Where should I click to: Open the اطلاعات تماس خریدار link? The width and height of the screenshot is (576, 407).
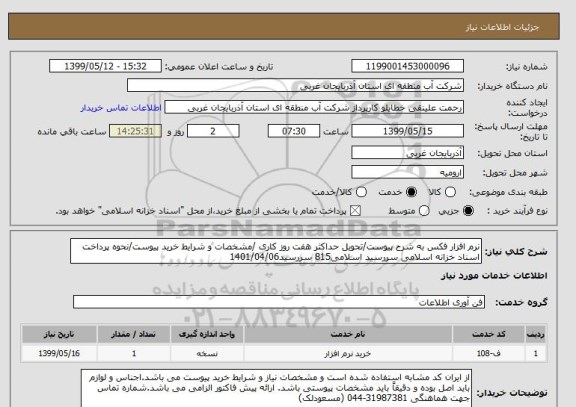[121, 108]
